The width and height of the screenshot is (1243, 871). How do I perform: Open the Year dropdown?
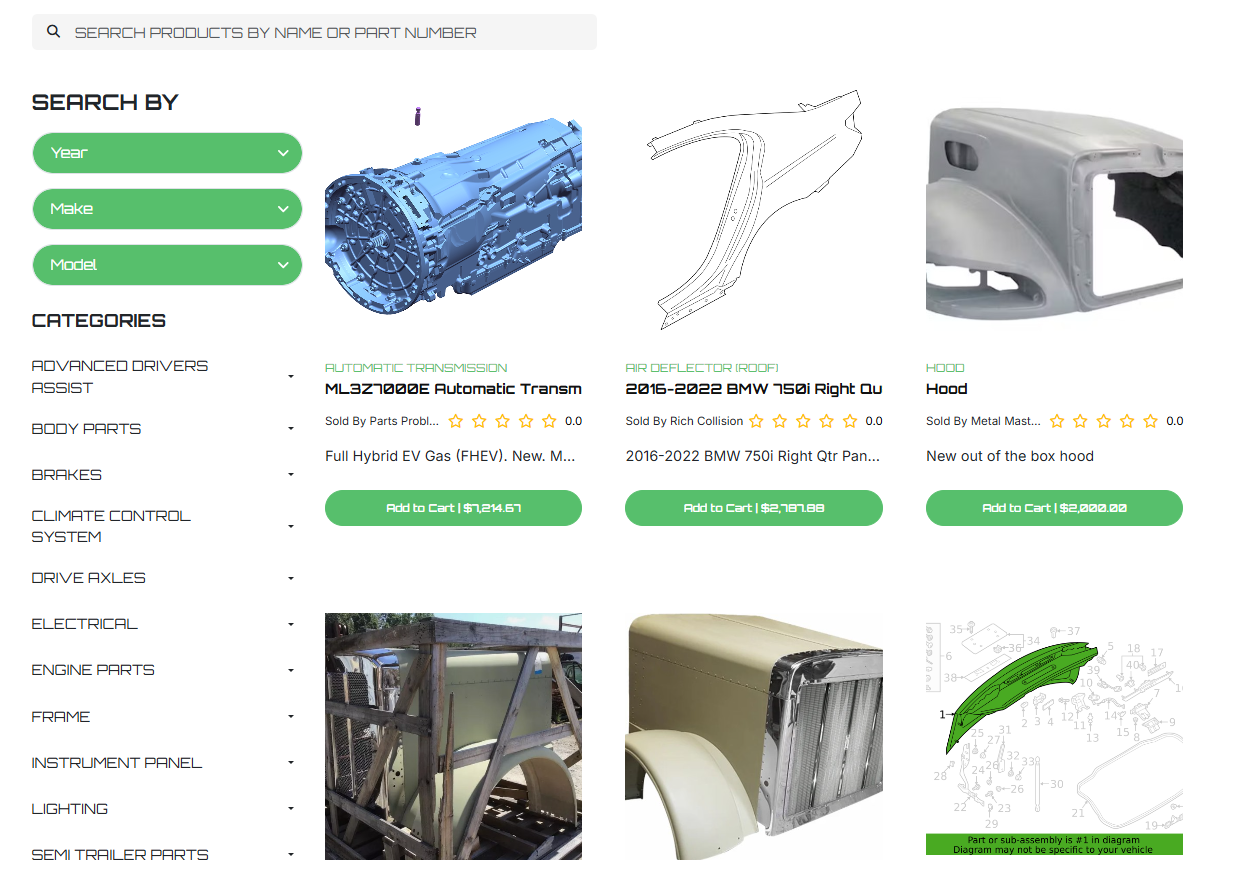[x=167, y=153]
